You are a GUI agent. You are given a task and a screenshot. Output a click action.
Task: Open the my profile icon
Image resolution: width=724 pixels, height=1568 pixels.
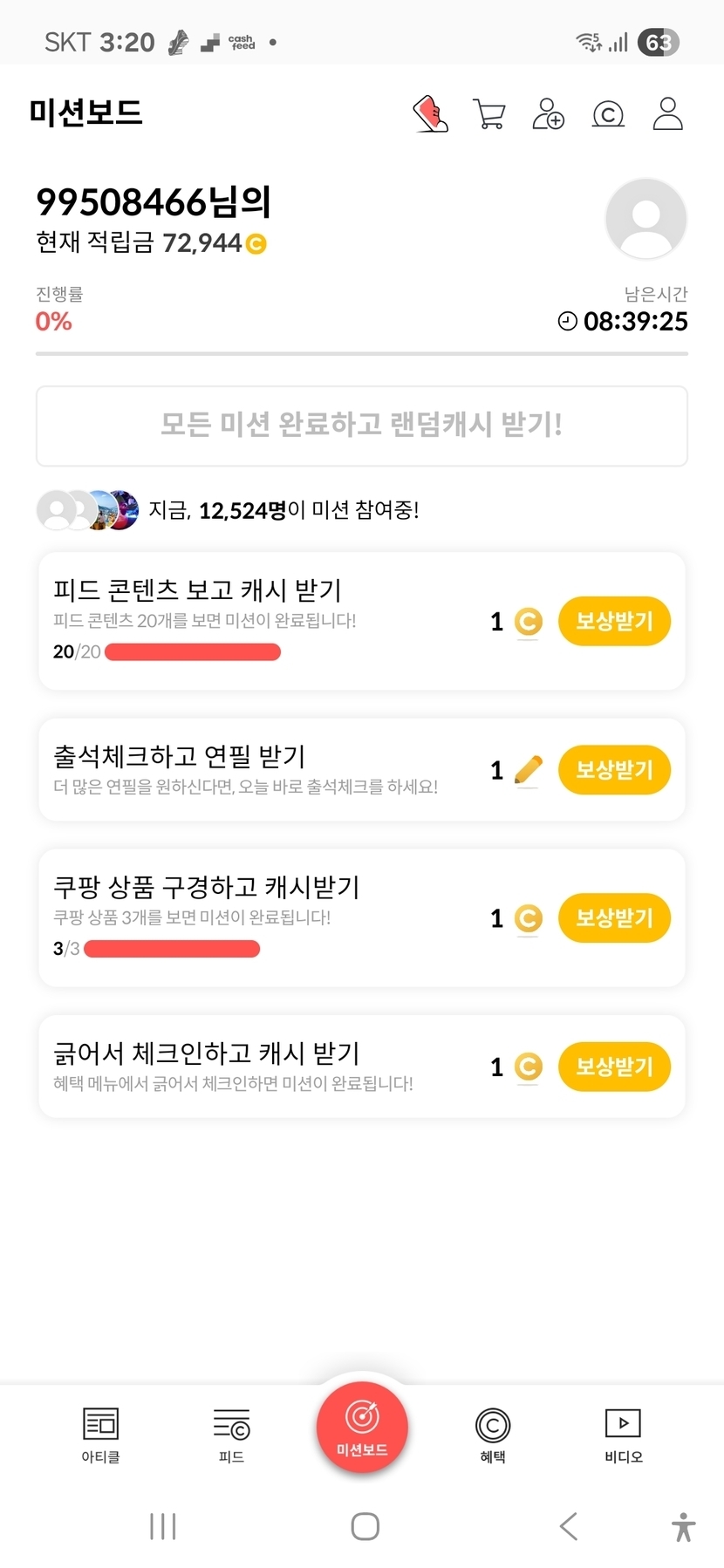pyautogui.click(x=667, y=114)
